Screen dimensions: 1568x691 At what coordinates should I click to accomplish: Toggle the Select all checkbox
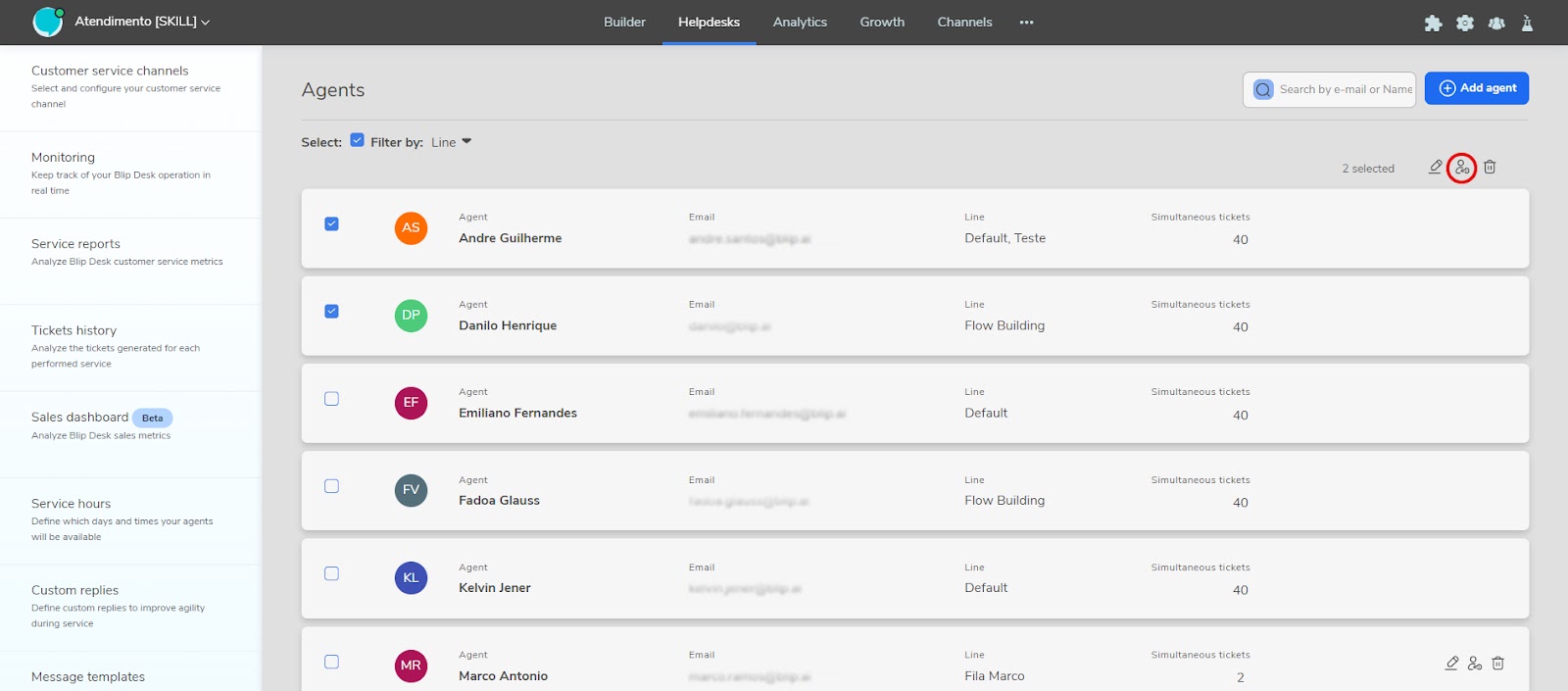click(357, 140)
